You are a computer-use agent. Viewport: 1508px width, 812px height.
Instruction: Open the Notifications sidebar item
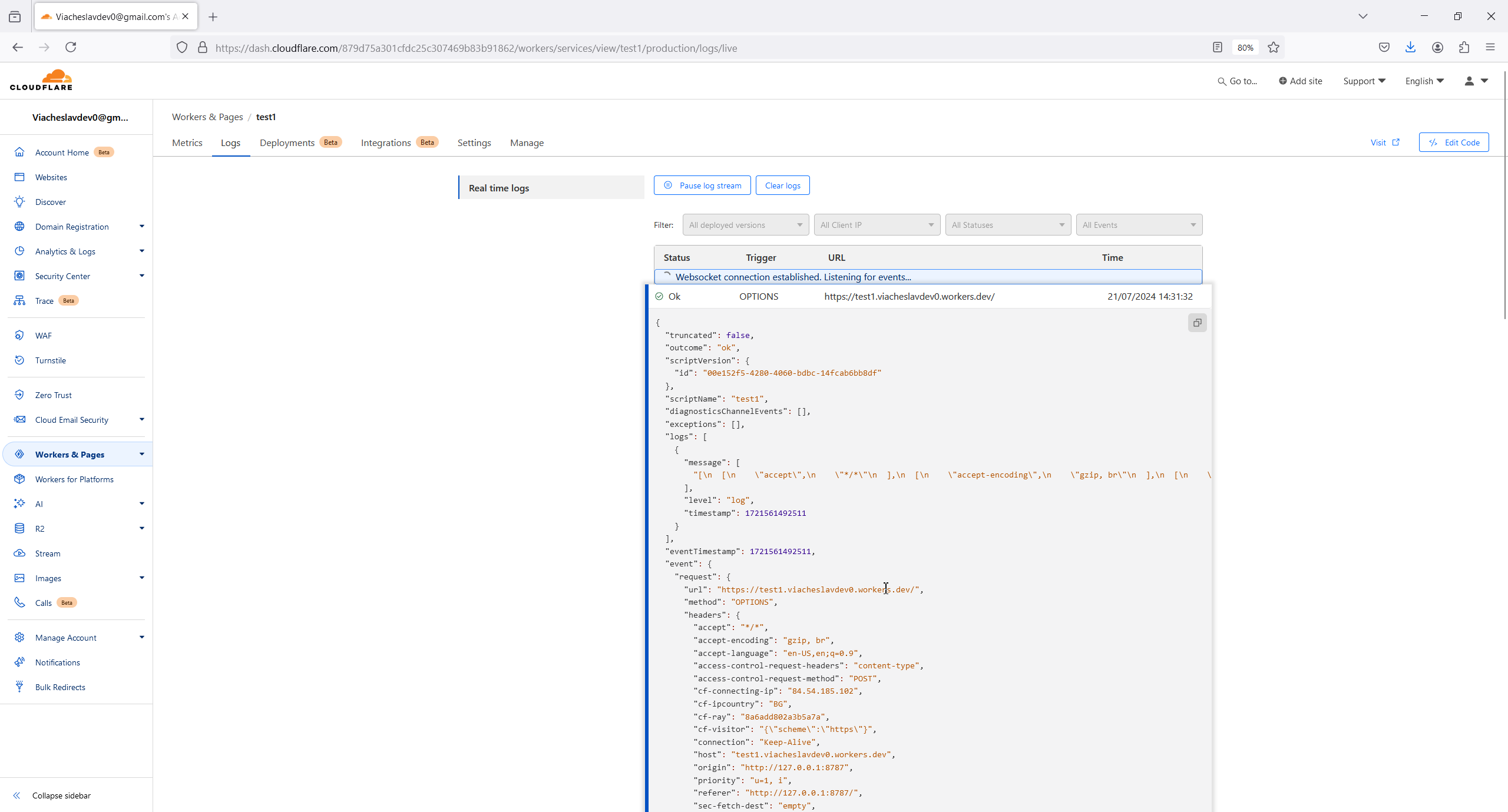tap(57, 662)
